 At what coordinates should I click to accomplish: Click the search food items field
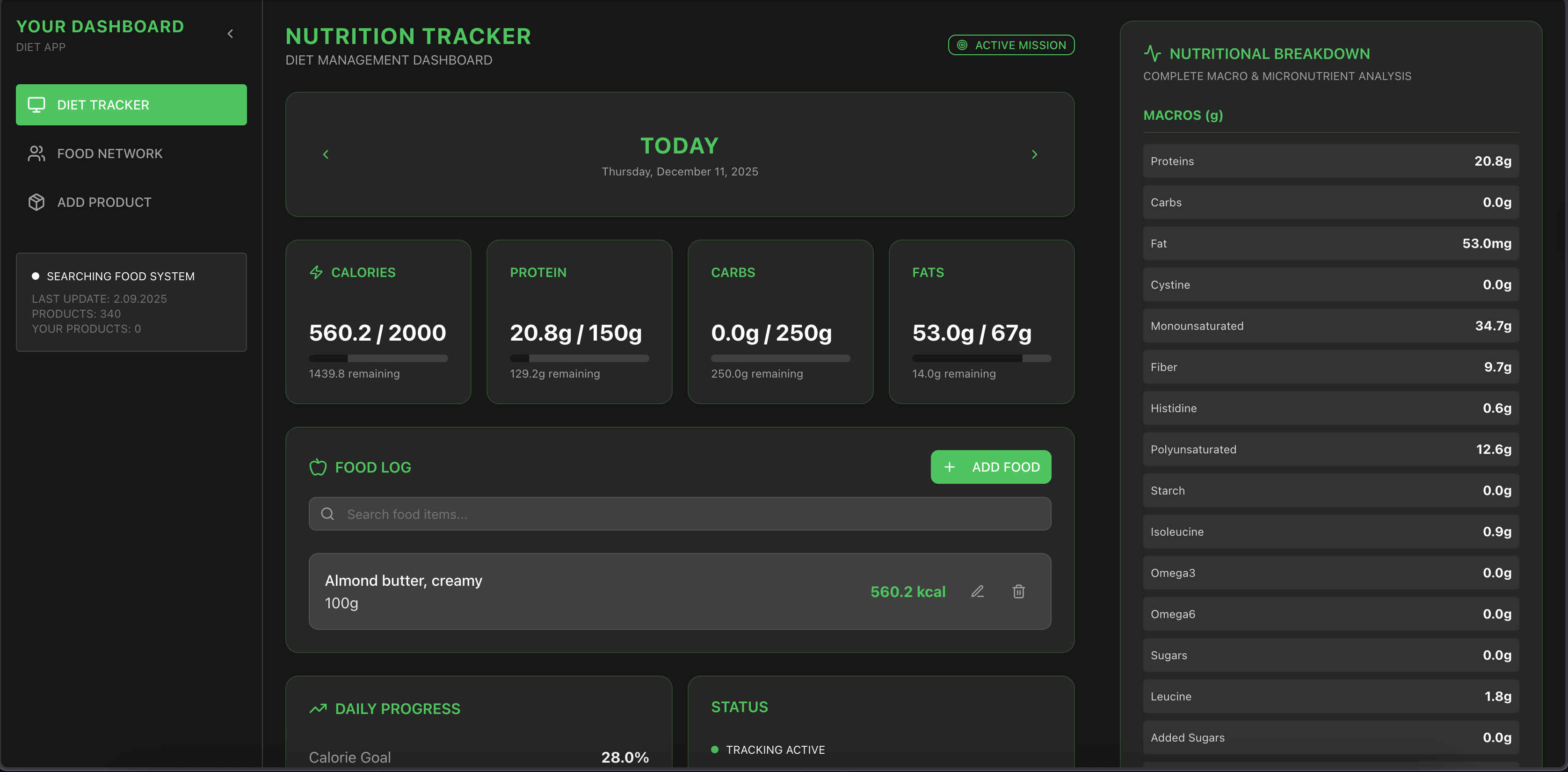(x=680, y=514)
